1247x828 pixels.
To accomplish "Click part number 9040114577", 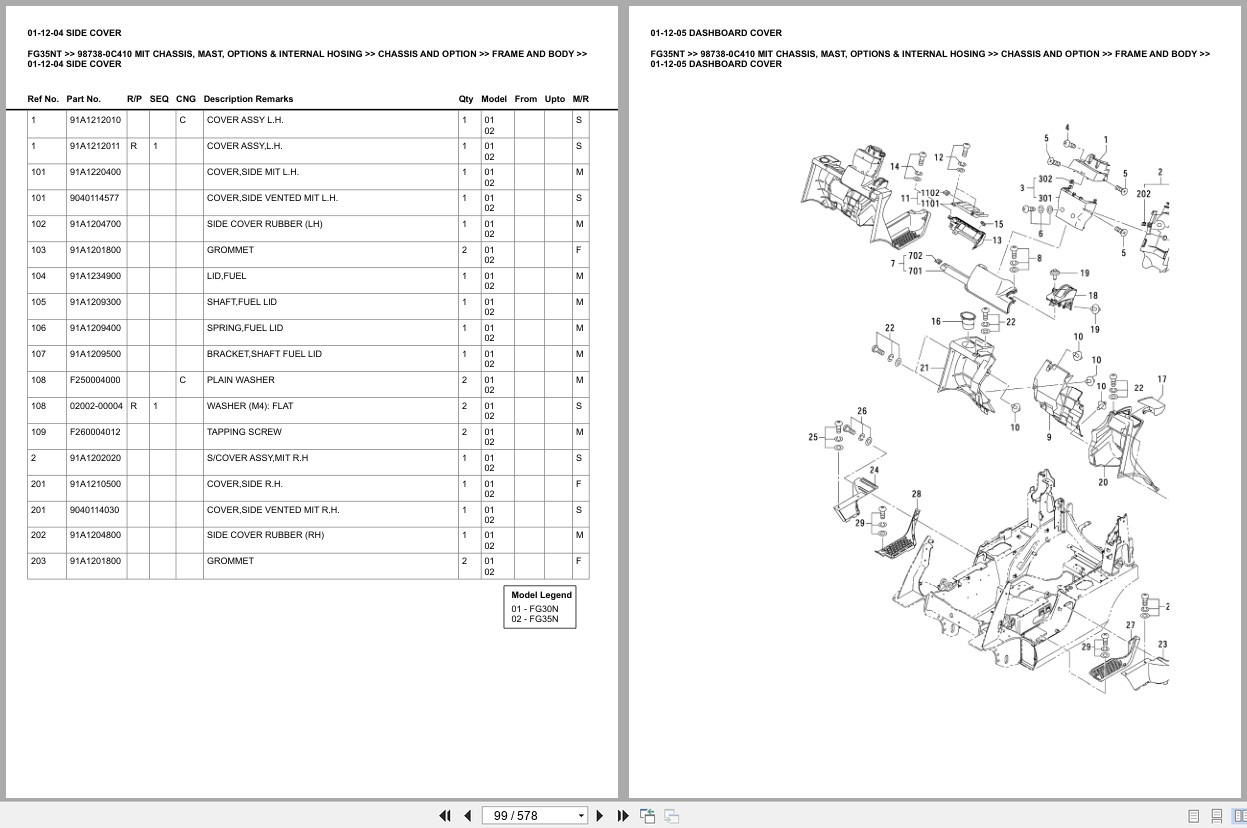I will pyautogui.click(x=94, y=198).
